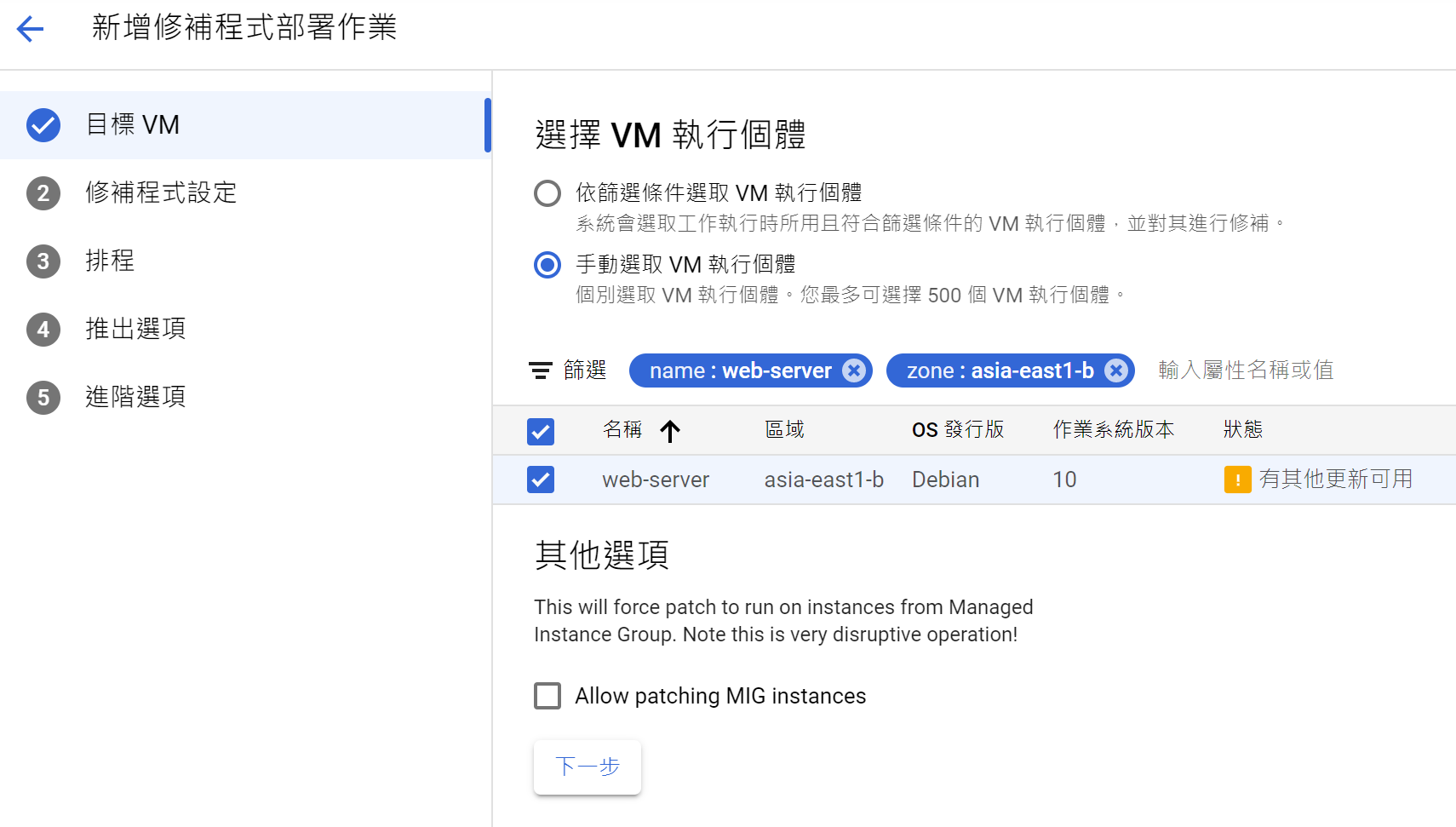The width and height of the screenshot is (1456, 827).
Task: Open the 進階選項 step
Action: (x=135, y=398)
